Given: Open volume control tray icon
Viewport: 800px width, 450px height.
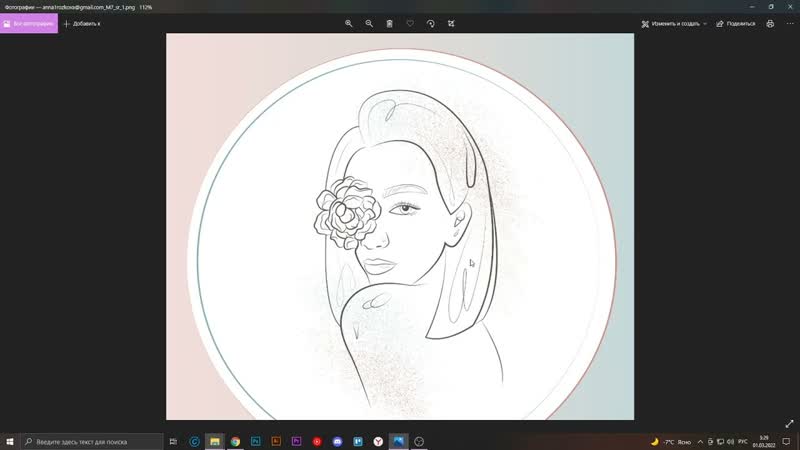Looking at the screenshot, I should point(730,442).
